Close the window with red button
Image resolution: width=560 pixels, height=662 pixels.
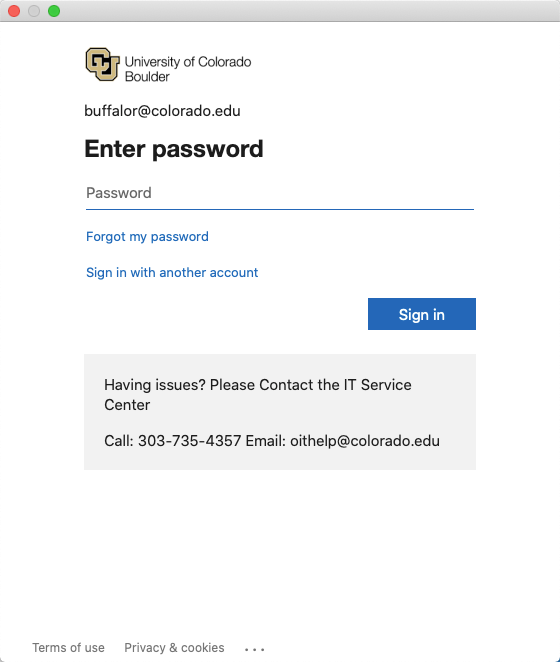click(x=14, y=11)
